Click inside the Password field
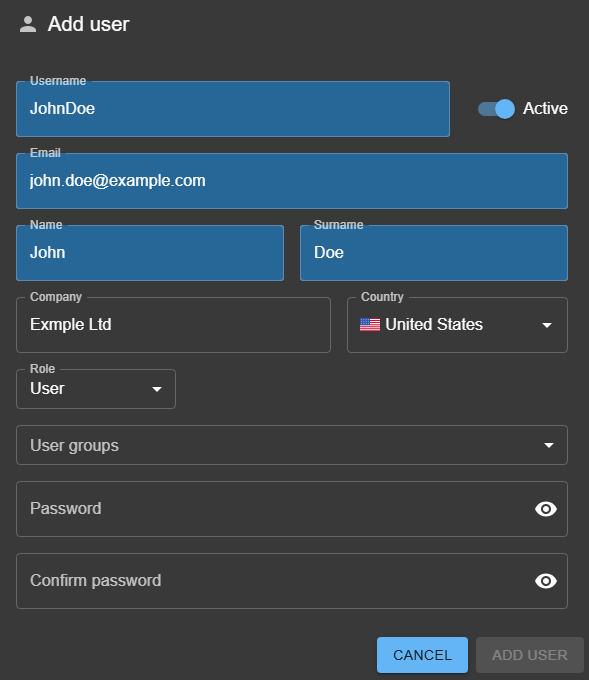The image size is (589, 680). coord(292,509)
